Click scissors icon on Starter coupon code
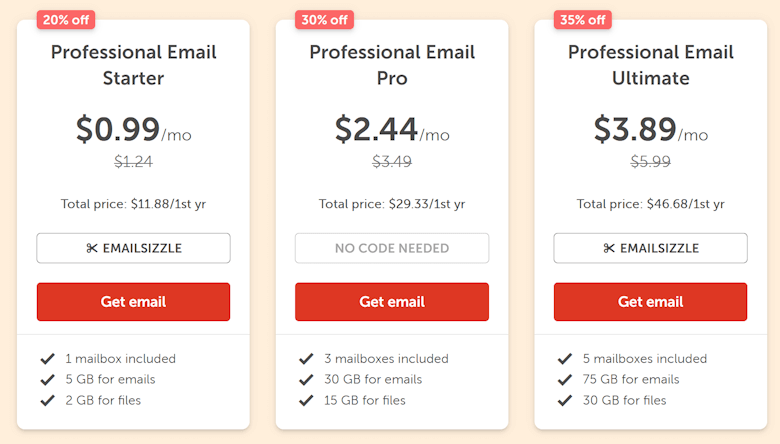Image resolution: width=780 pixels, height=444 pixels. 92,248
